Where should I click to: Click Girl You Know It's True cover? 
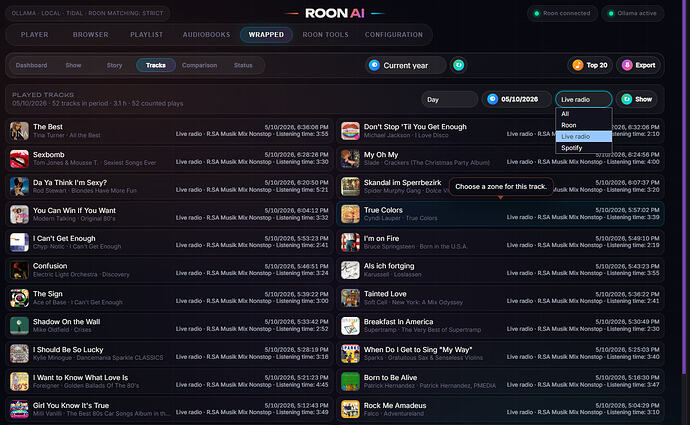coord(19,410)
